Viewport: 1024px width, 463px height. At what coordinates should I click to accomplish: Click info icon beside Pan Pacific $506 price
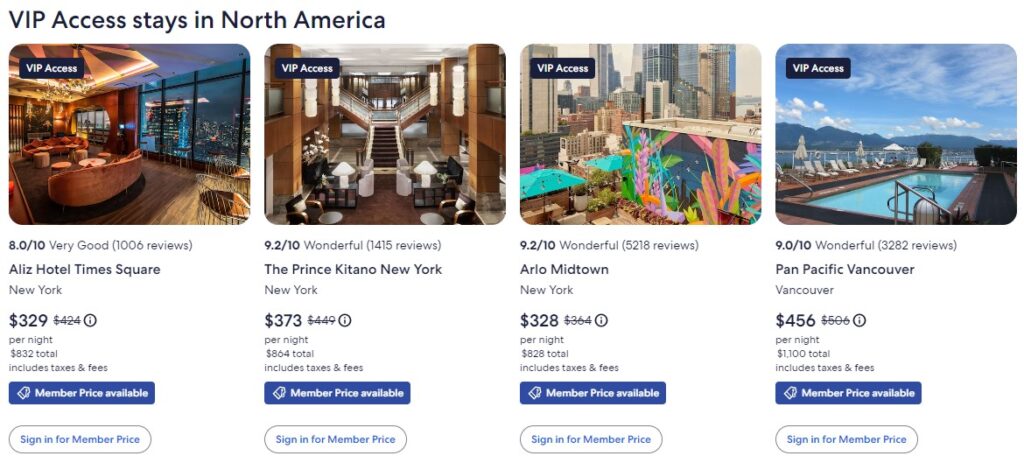coord(859,321)
